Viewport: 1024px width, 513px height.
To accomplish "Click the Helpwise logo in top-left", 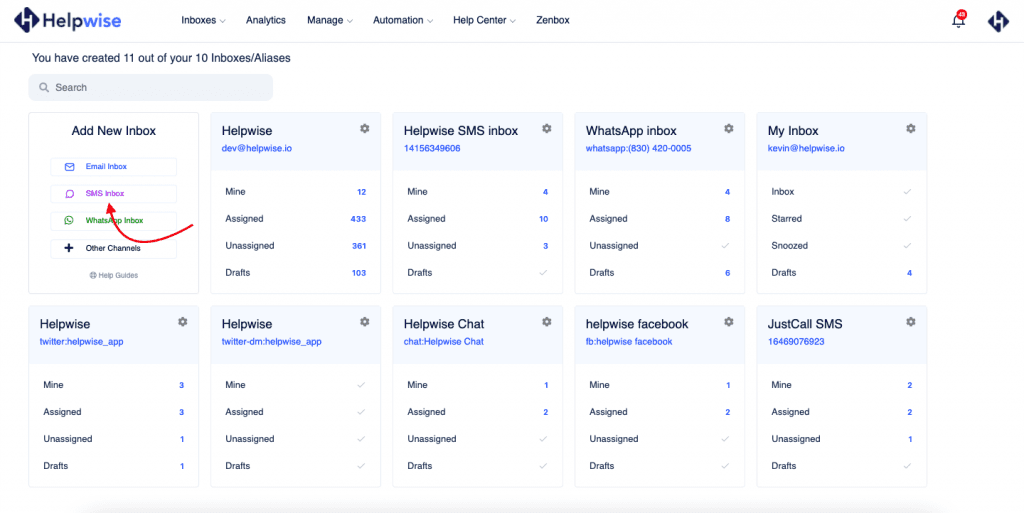I will point(69,20).
